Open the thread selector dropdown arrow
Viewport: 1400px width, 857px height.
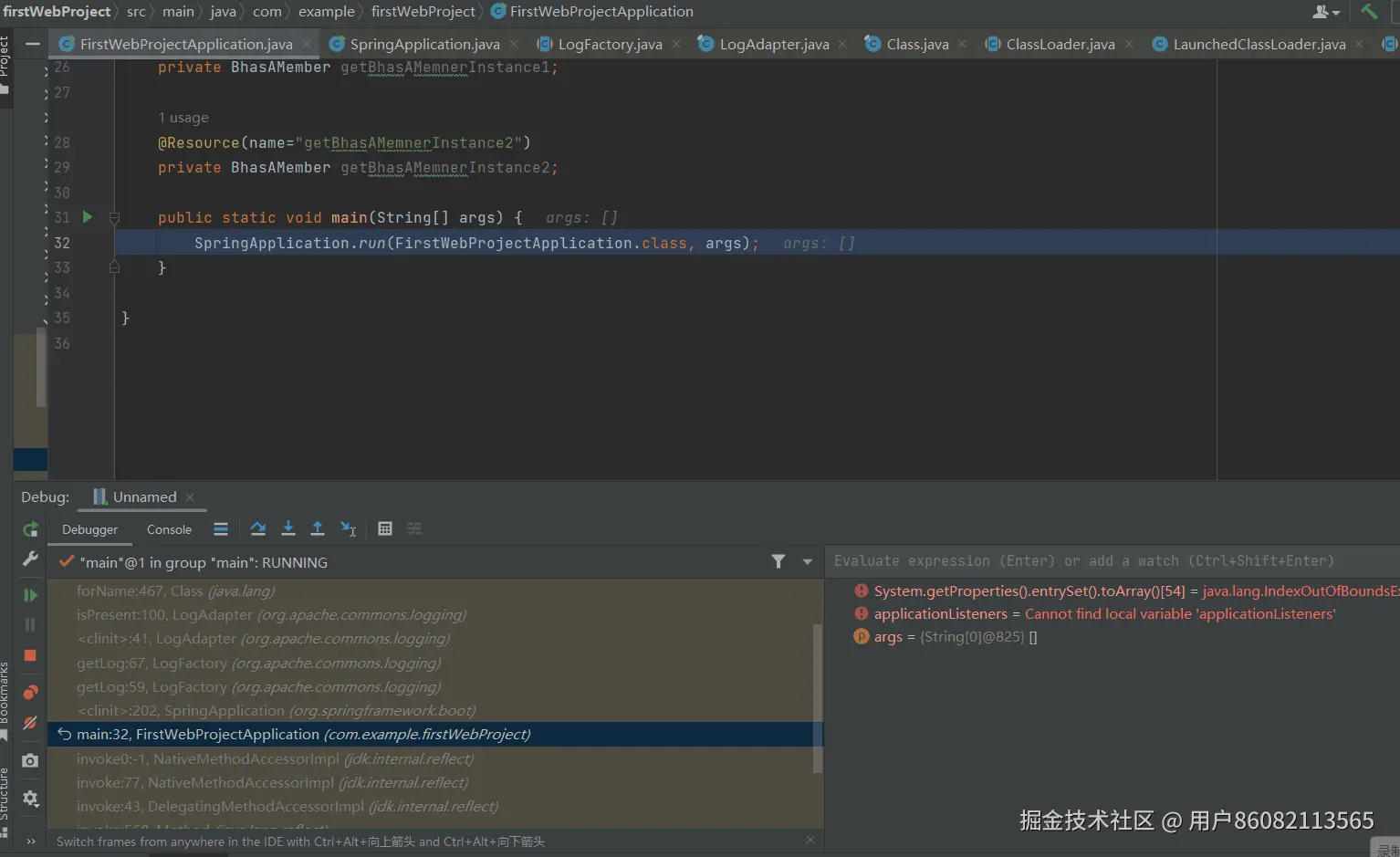[x=808, y=562]
